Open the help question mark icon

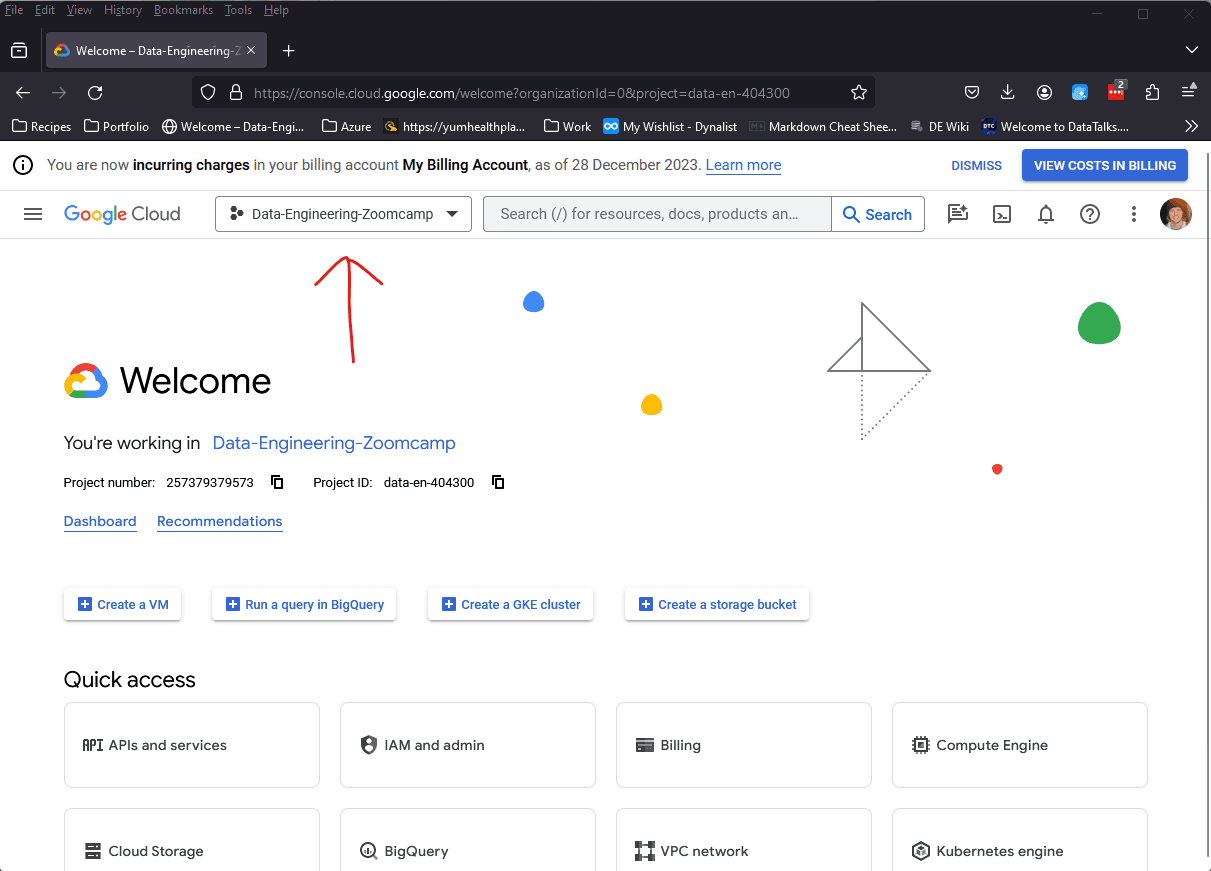1090,214
